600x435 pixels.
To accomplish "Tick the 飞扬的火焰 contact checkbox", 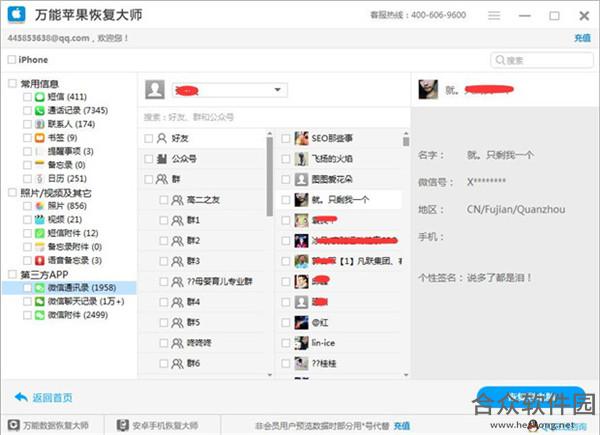I will 285,158.
